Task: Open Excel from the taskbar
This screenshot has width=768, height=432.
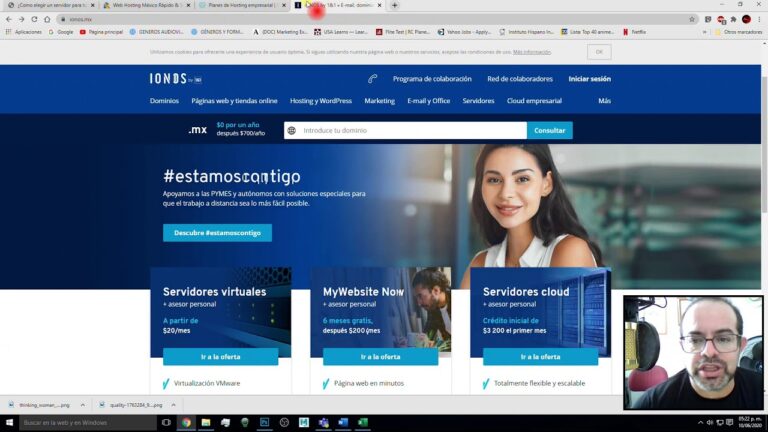Action: (x=362, y=423)
